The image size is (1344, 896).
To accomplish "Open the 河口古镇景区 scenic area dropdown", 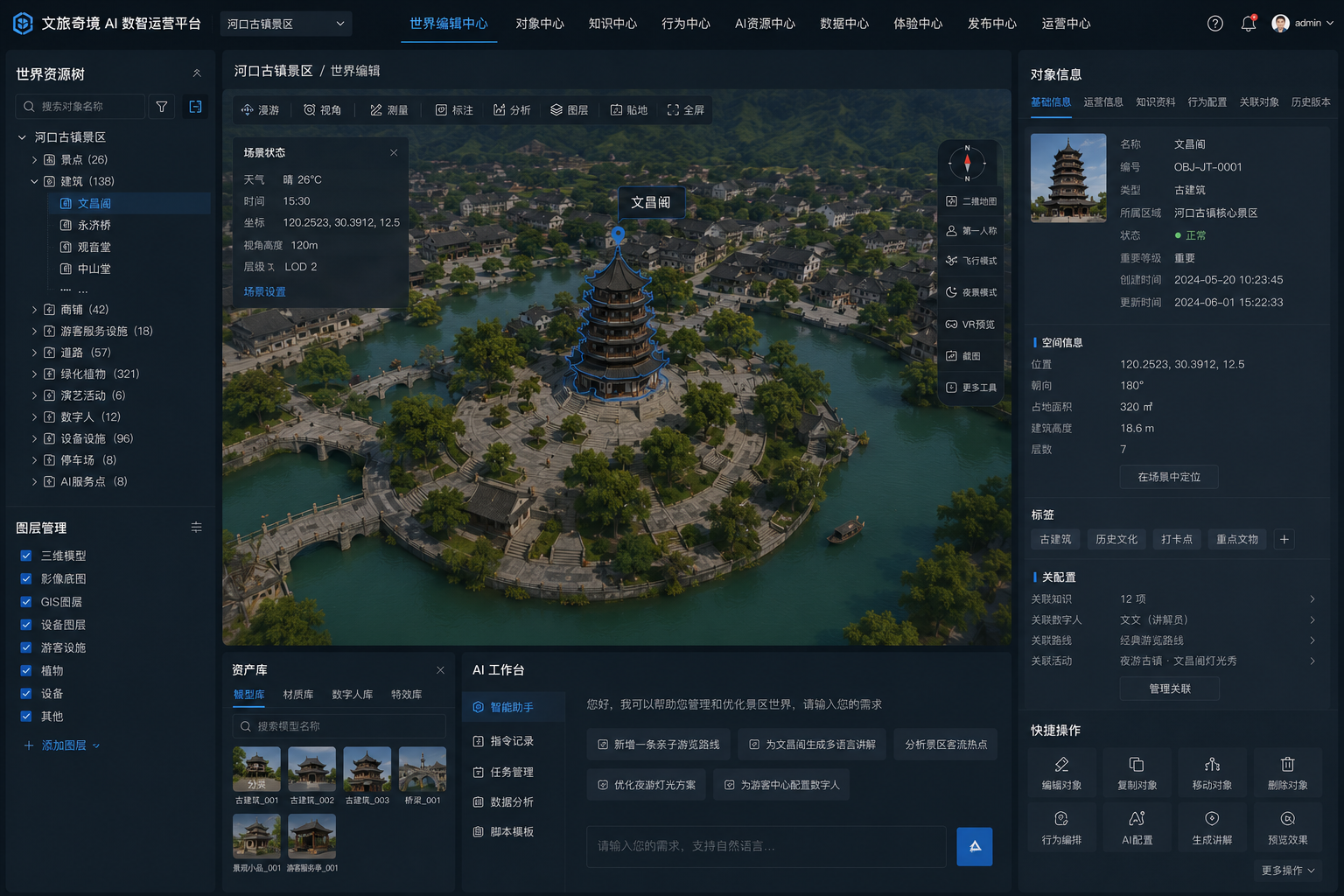I will pos(286,24).
